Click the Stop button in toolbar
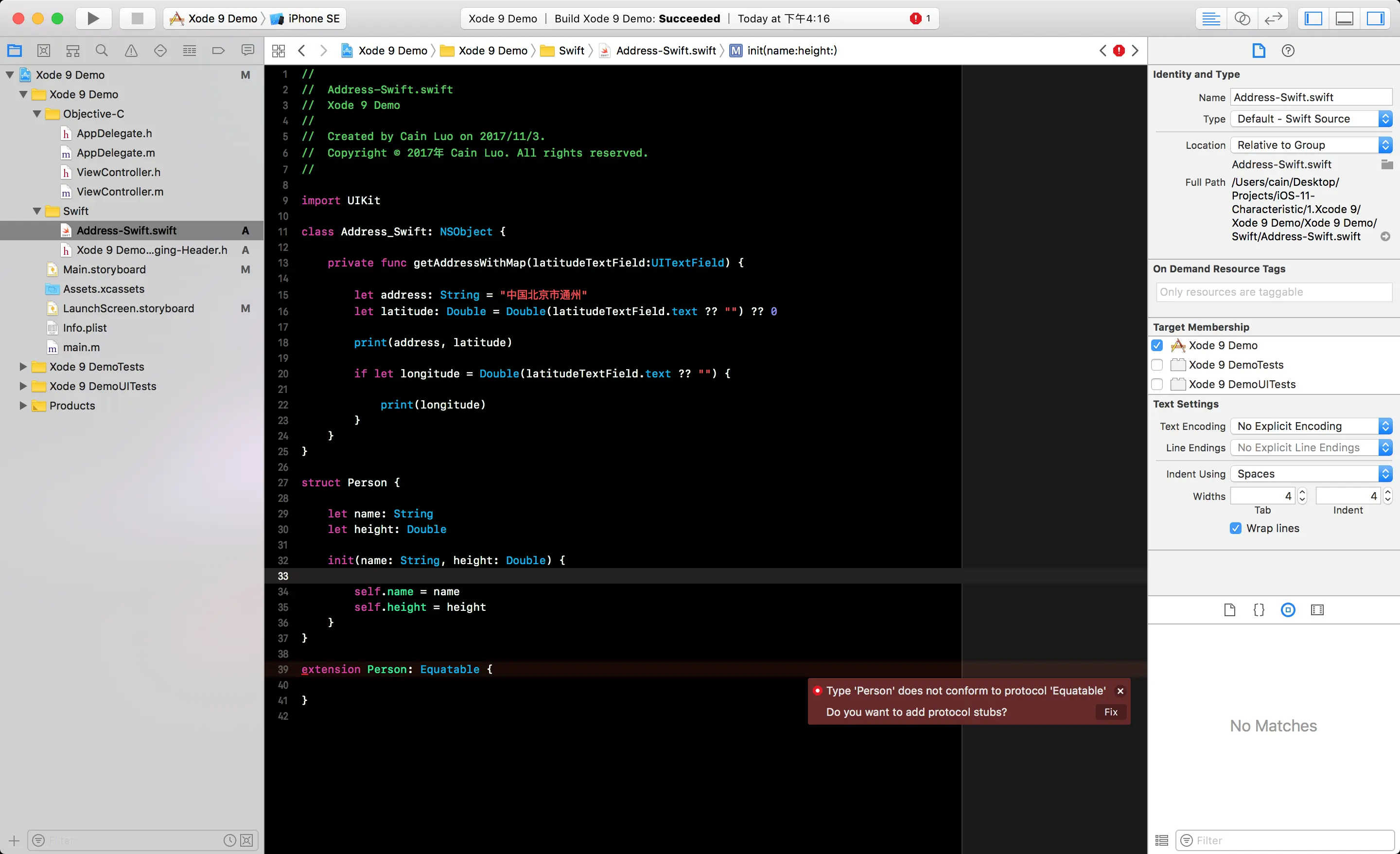1400x854 pixels. coord(137,18)
